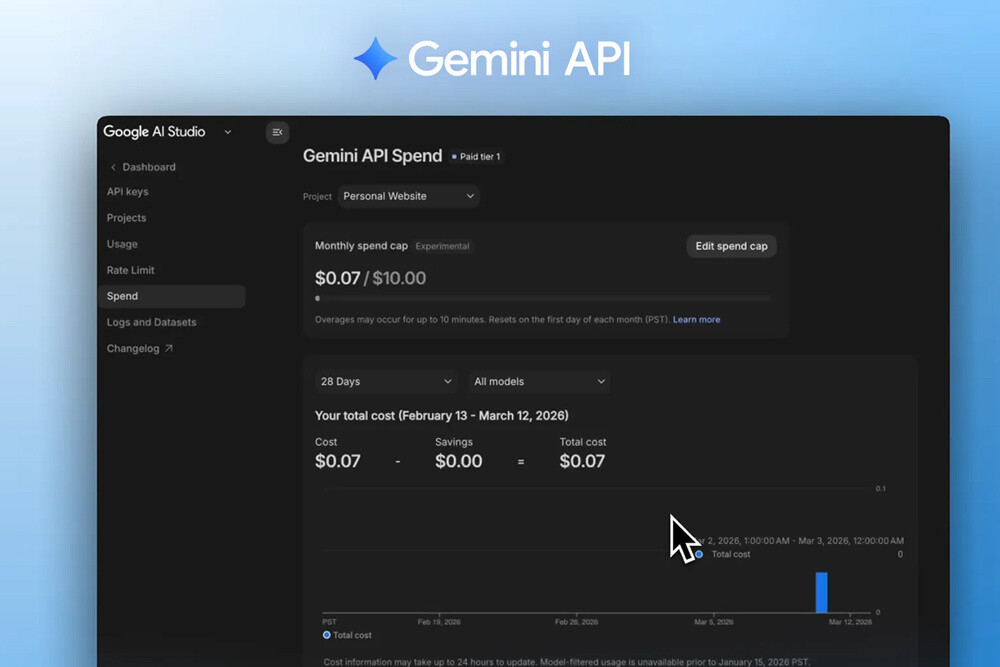The width and height of the screenshot is (1000, 667).
Task: Open the Personal Website project dropdown
Action: (x=408, y=196)
